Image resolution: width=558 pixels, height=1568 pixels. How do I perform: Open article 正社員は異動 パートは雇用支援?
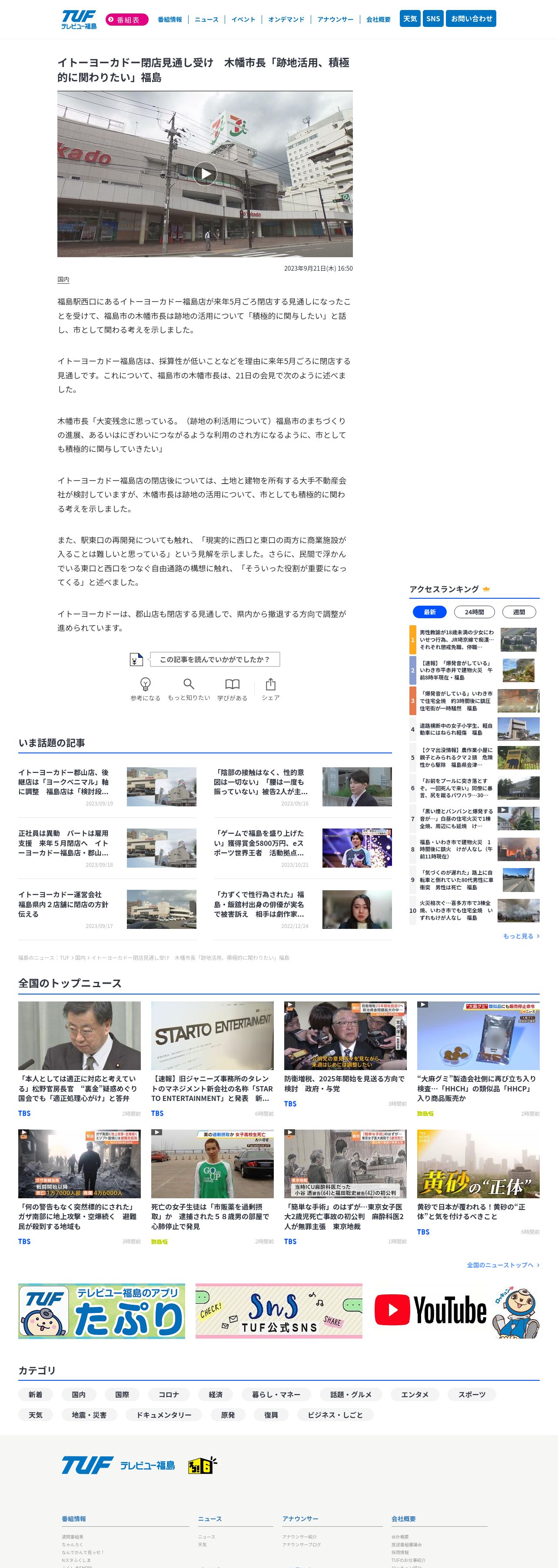[x=64, y=843]
